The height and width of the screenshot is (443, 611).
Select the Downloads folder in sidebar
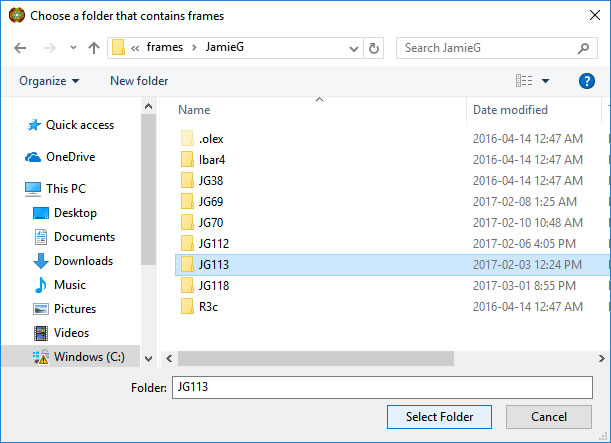click(84, 261)
